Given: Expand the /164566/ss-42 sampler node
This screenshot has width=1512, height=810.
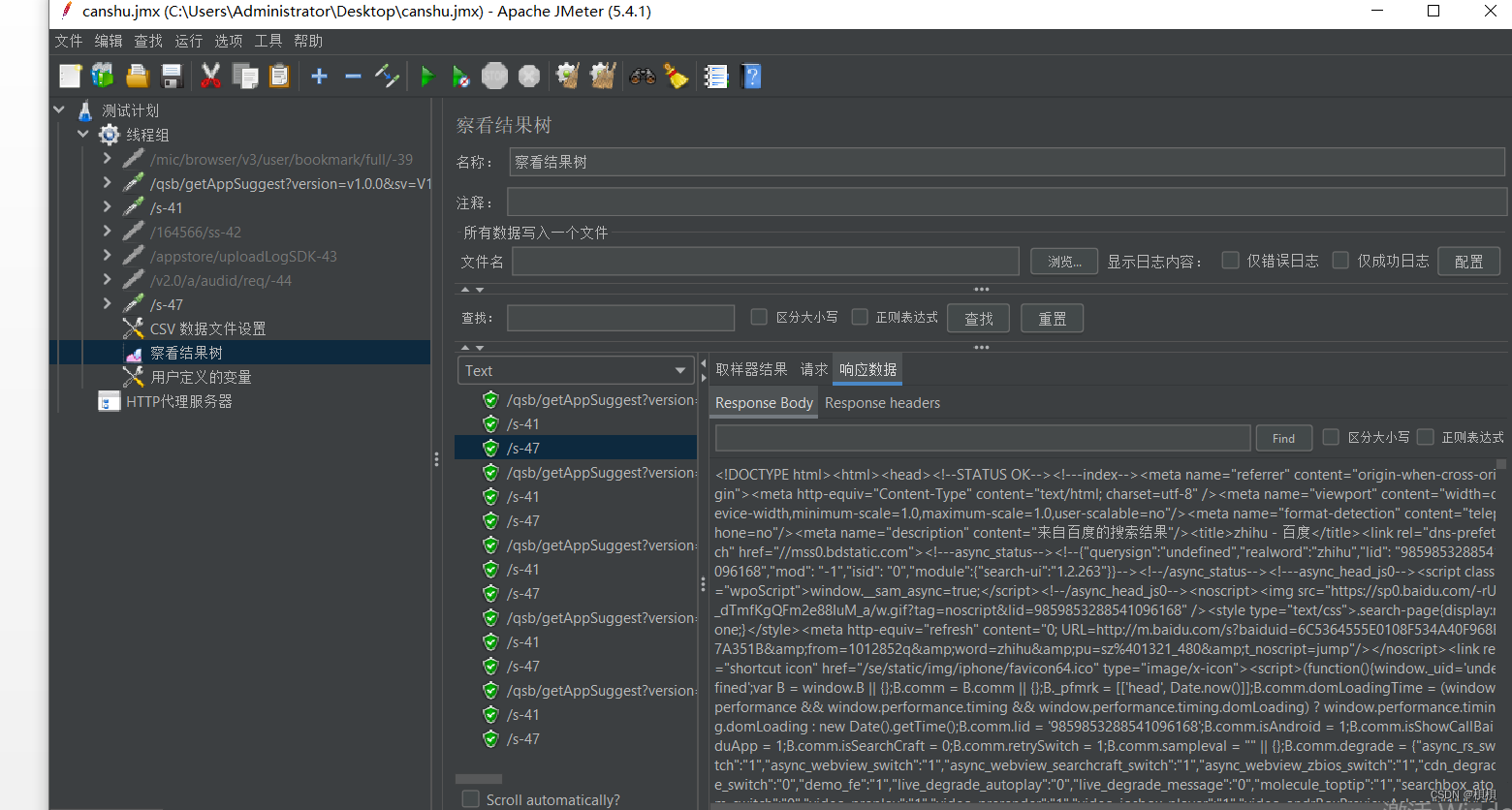Looking at the screenshot, I should (x=108, y=231).
